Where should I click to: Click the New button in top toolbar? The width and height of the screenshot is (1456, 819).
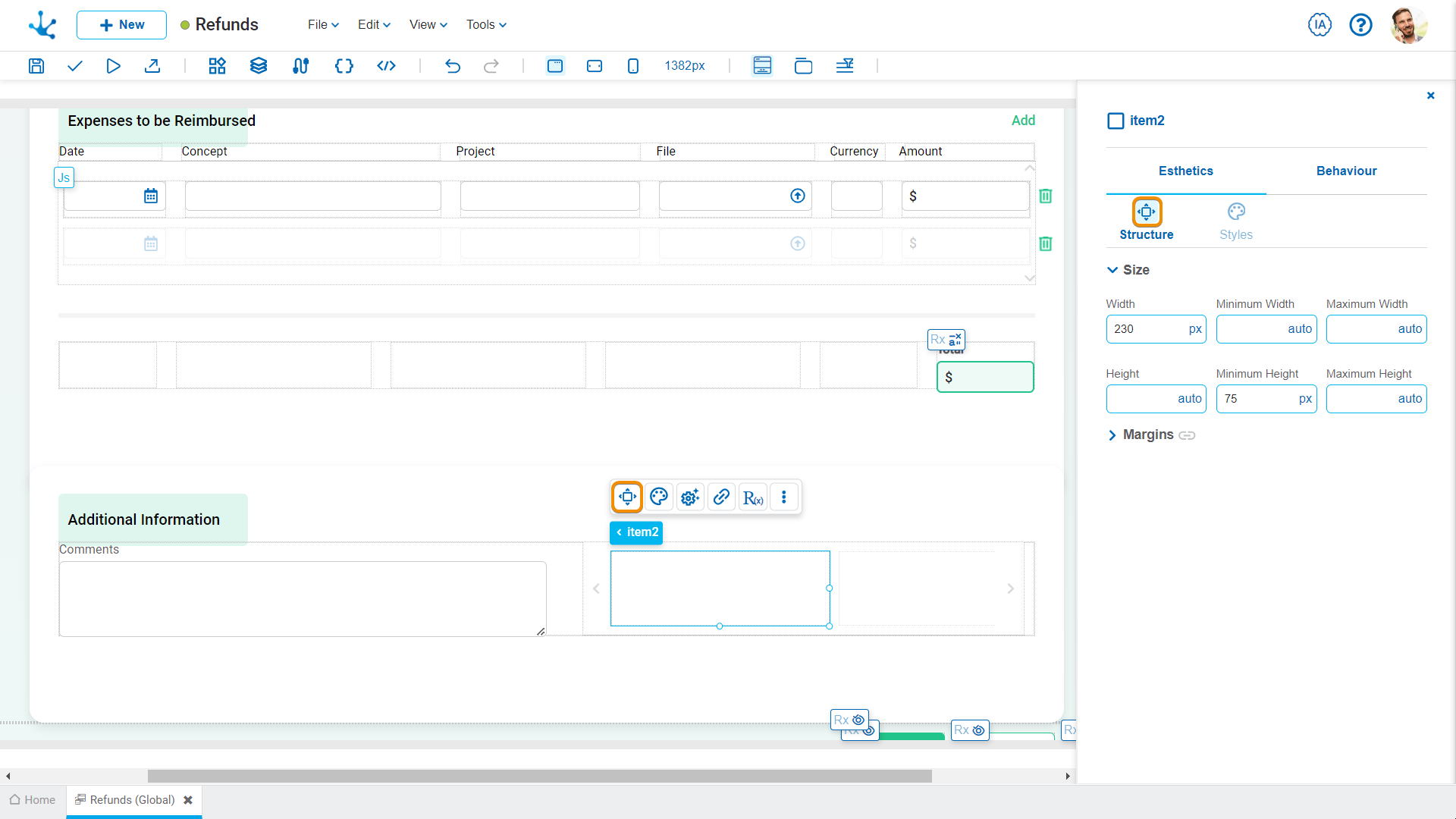(120, 24)
